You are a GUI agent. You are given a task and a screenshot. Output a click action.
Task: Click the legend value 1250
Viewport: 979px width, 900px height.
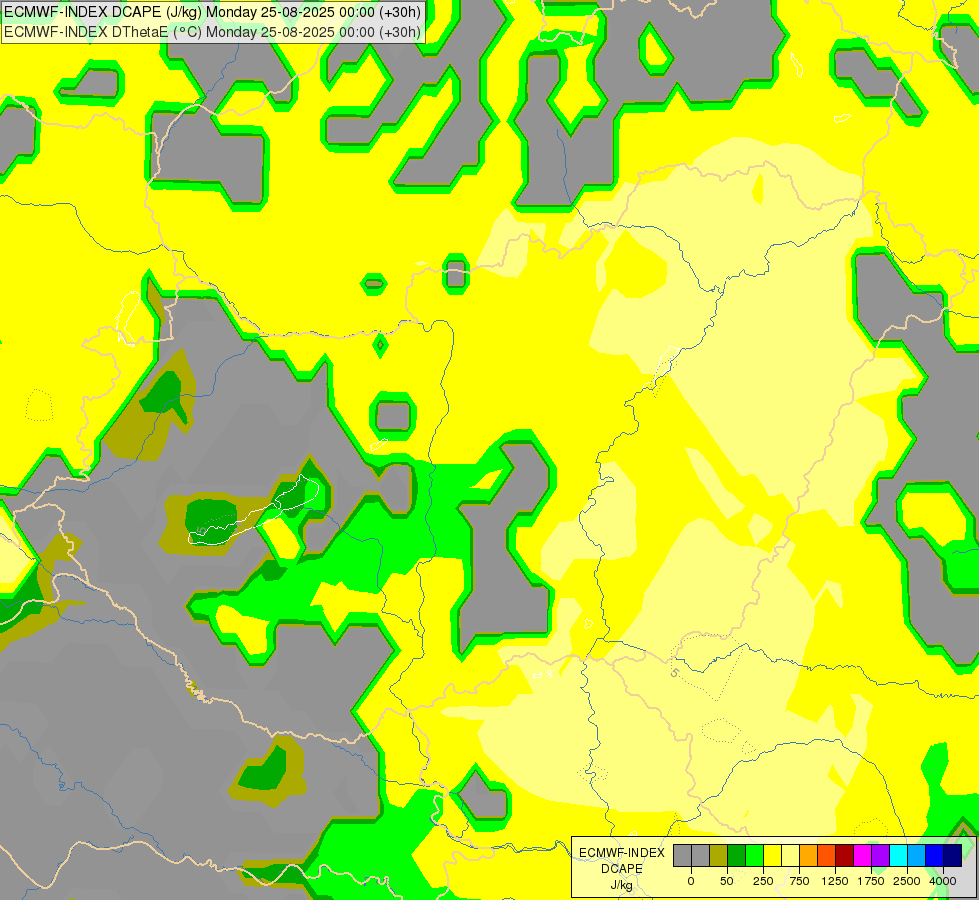[x=835, y=881]
